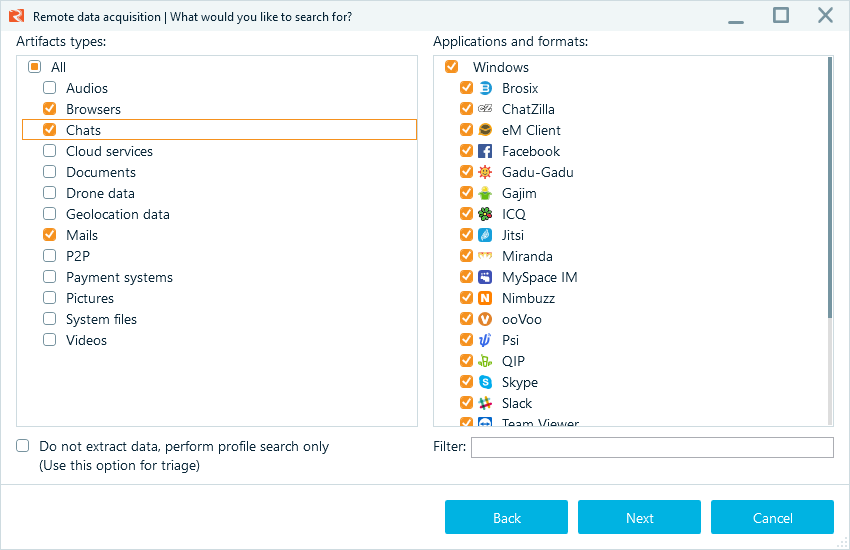Uncheck the Gajim checkbox
Screen dimensions: 850x550
[x=466, y=192]
